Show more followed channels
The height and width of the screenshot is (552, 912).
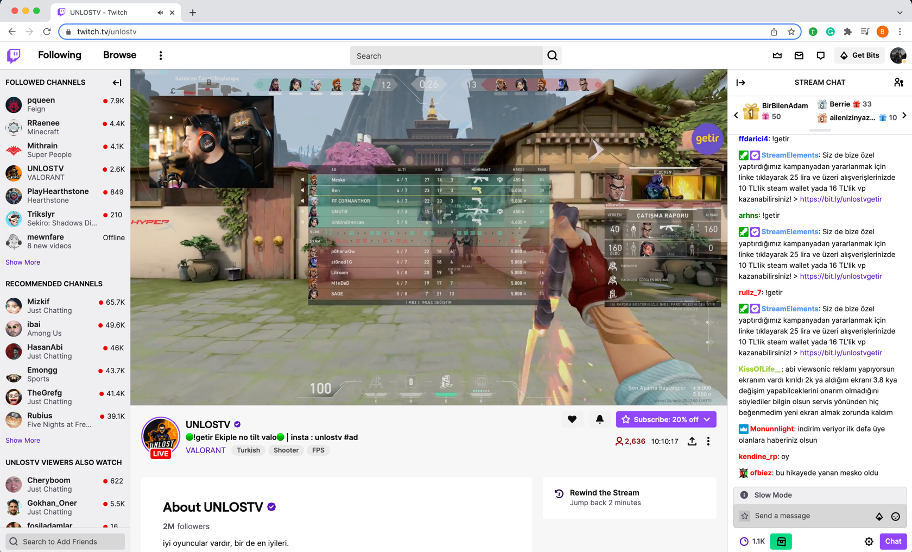[x=23, y=262]
